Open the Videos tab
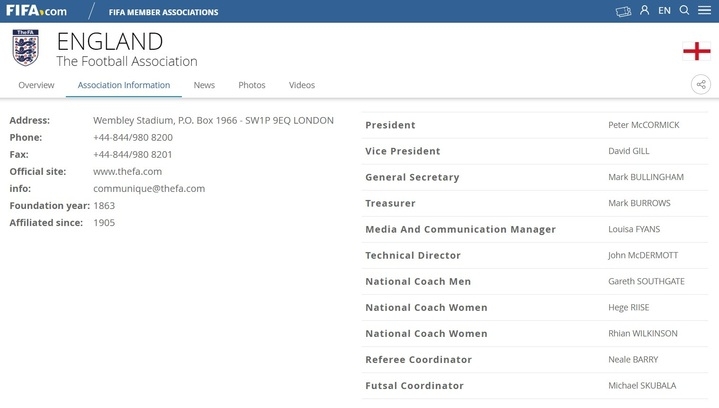This screenshot has width=719, height=408. [x=302, y=85]
